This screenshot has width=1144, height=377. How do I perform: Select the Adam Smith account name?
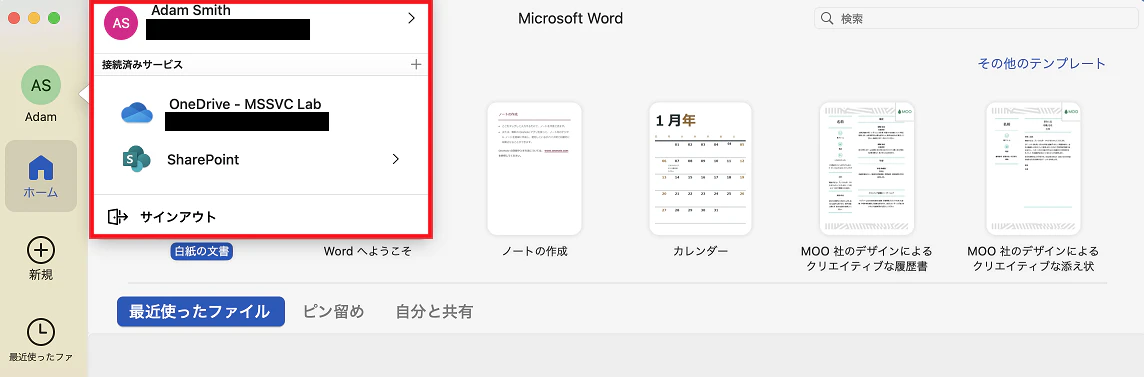pyautogui.click(x=190, y=10)
